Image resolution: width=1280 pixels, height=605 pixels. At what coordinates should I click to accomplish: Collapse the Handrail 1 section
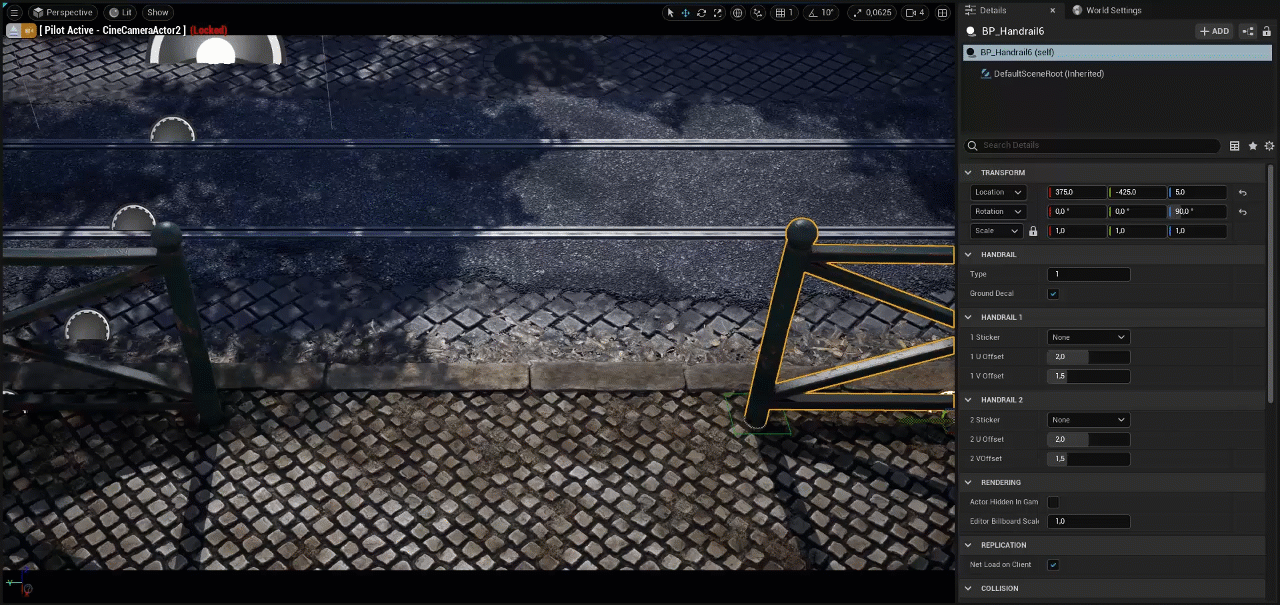pos(968,317)
